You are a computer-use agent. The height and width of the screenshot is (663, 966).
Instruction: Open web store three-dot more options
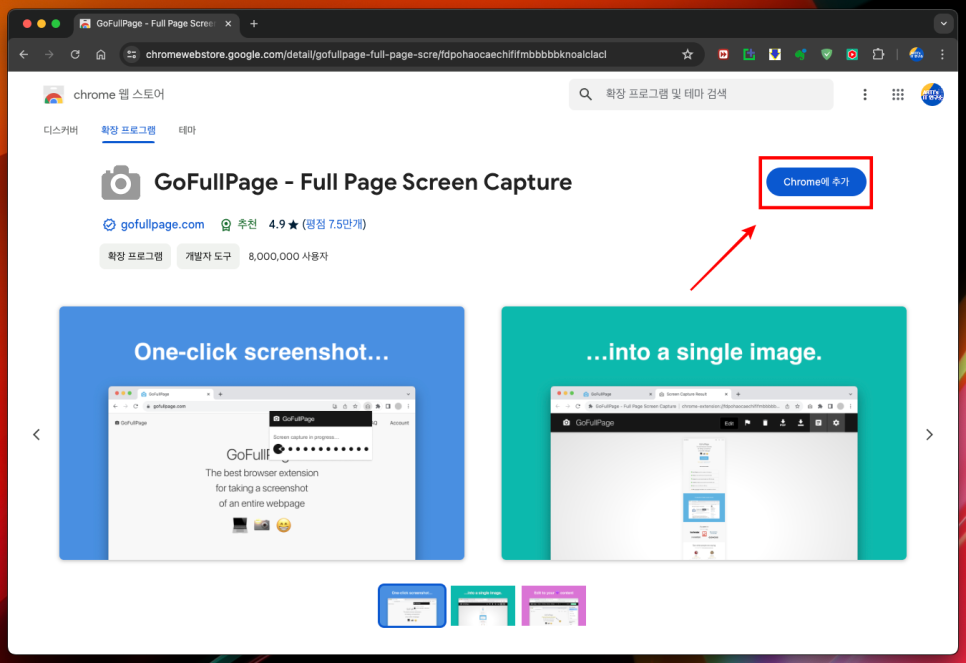tap(865, 94)
